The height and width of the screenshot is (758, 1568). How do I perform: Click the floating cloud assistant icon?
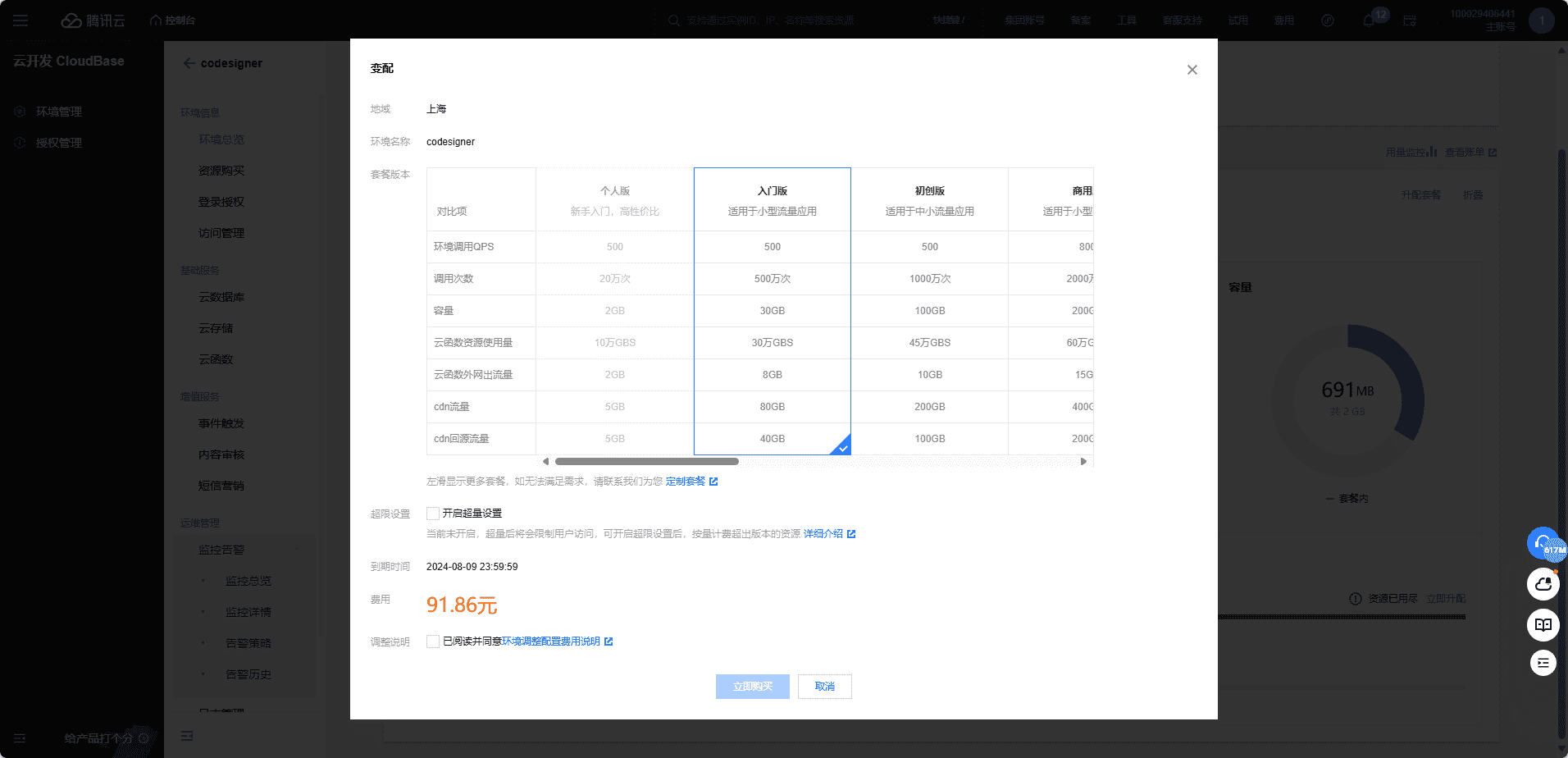point(1543,584)
